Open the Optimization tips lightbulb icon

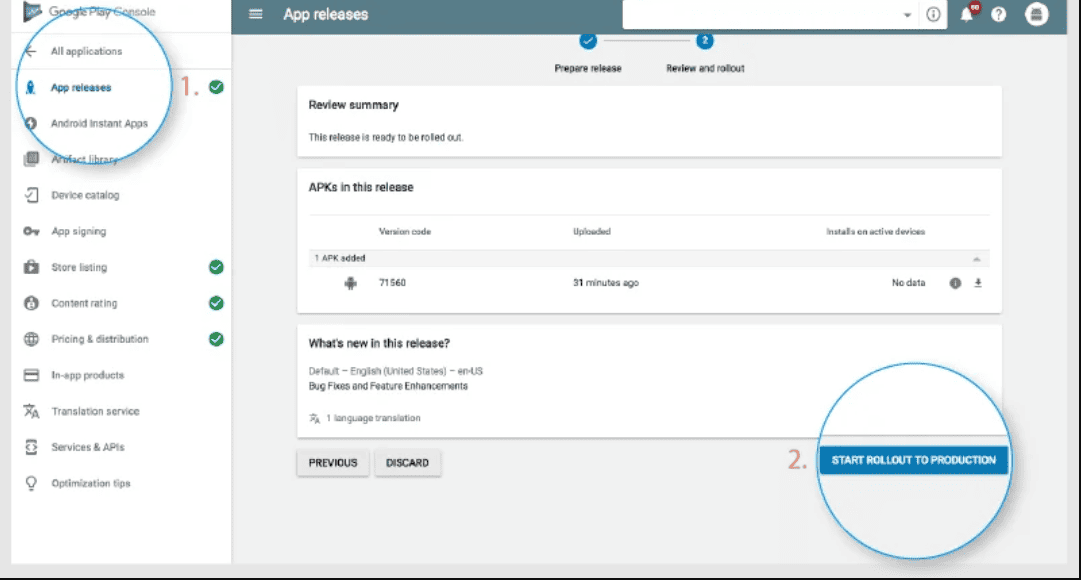[33, 483]
